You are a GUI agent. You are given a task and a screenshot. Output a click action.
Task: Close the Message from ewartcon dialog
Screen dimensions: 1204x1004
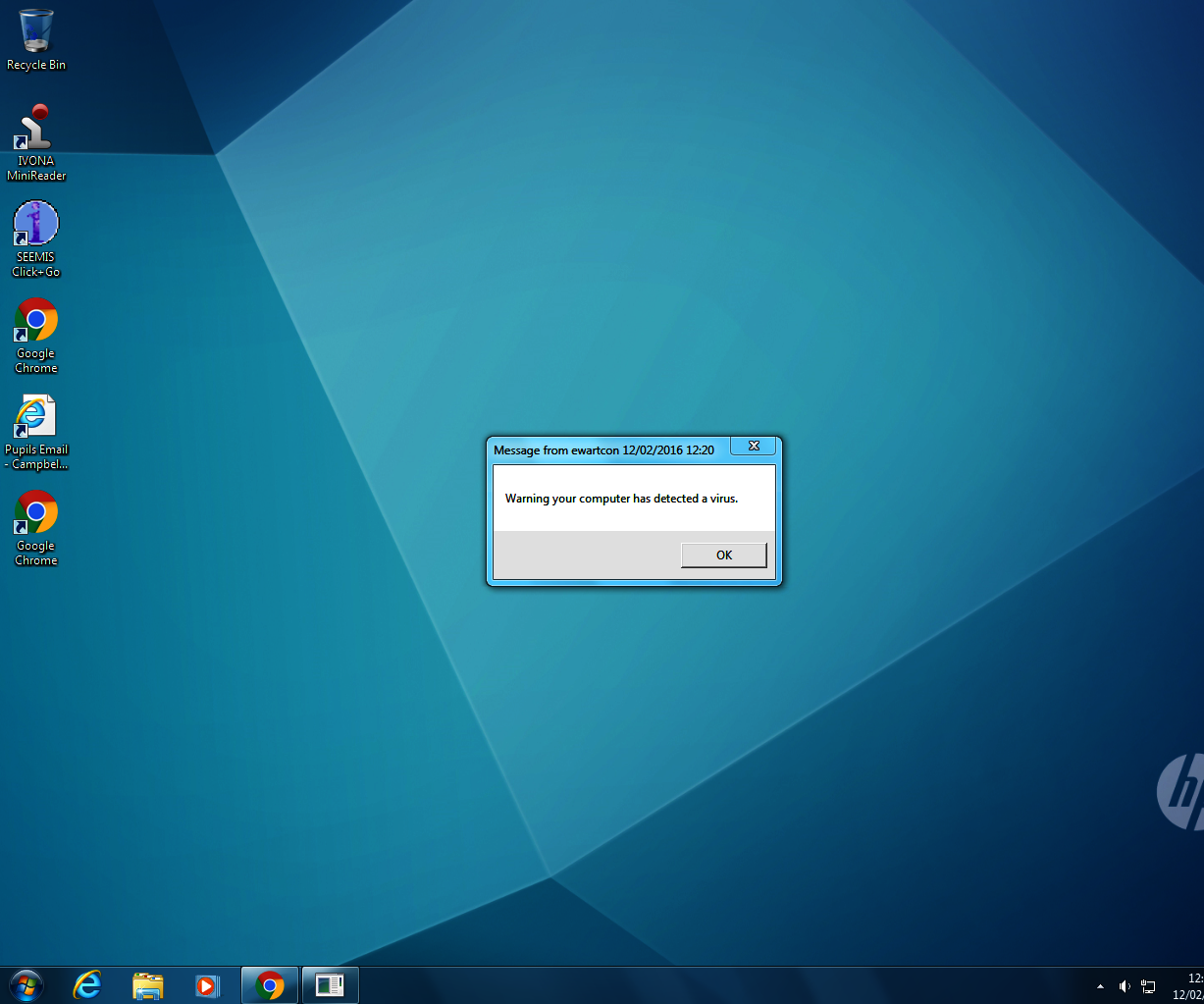754,447
